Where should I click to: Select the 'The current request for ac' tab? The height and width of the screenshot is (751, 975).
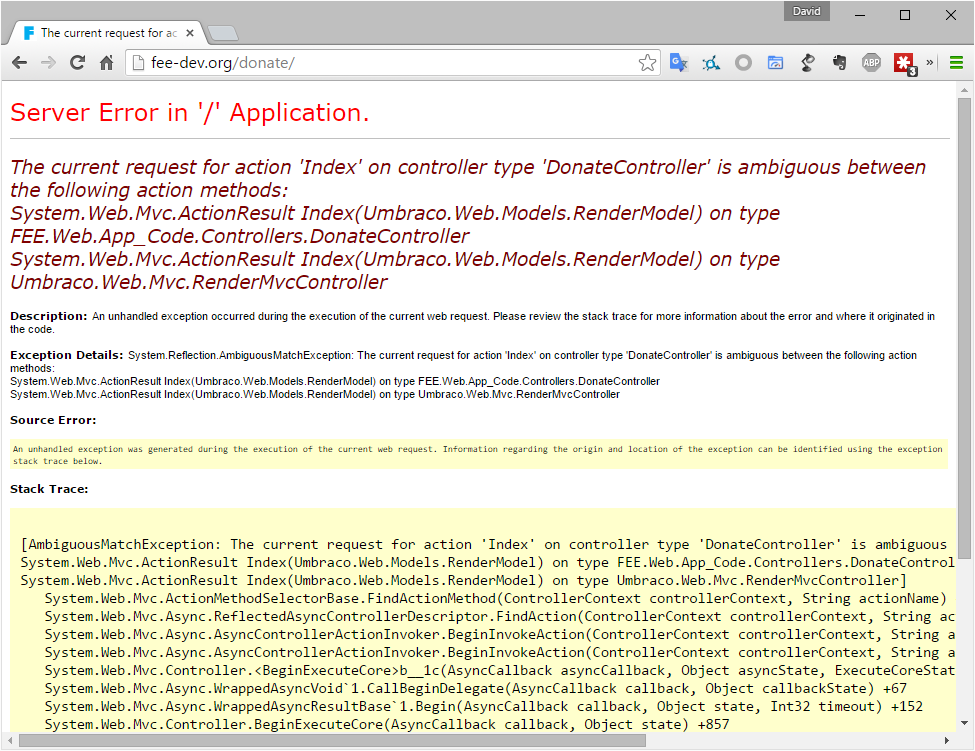click(x=109, y=33)
